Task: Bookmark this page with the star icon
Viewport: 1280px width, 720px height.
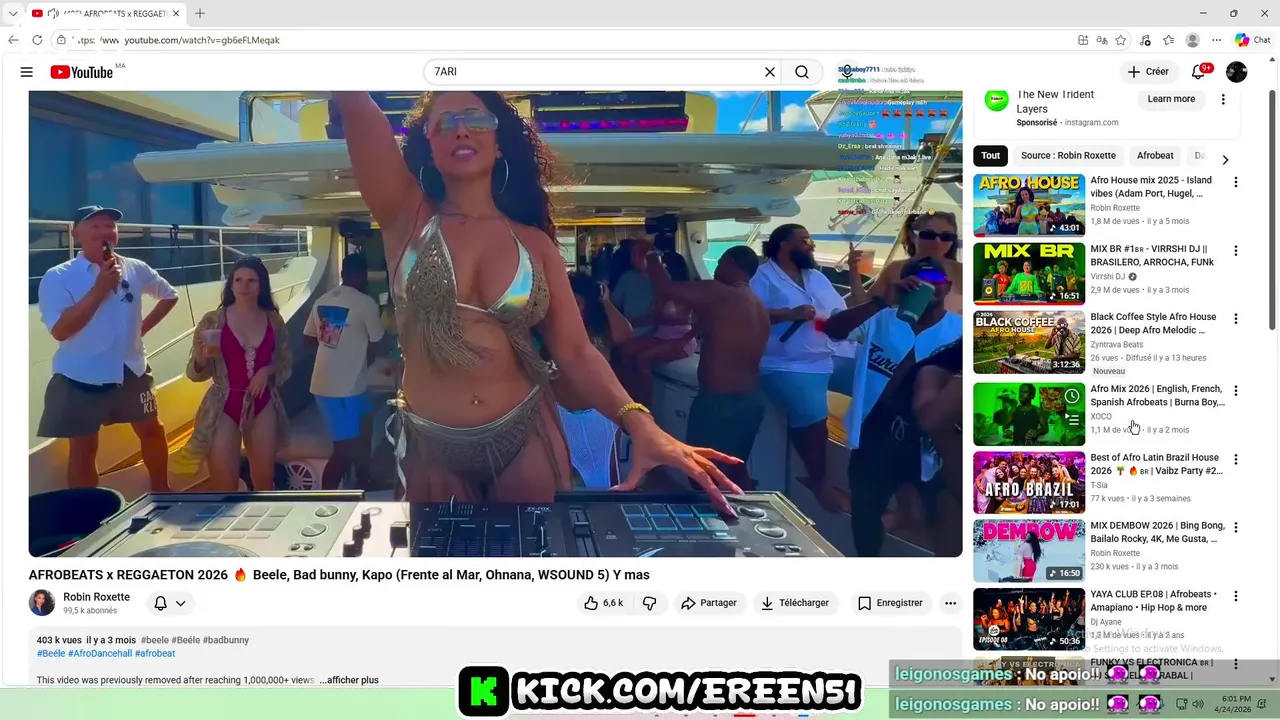Action: (1121, 40)
